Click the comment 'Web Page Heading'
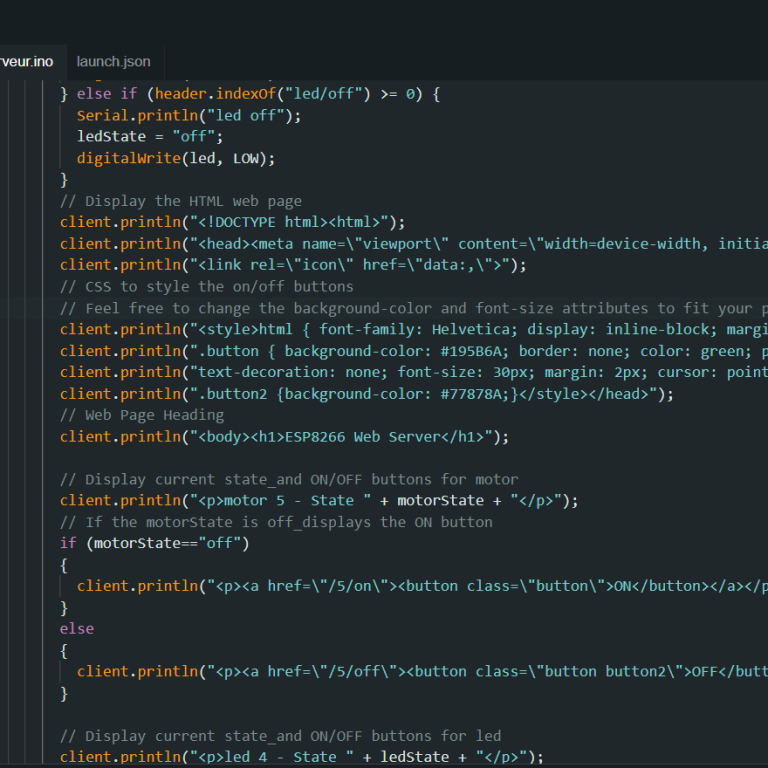Viewport: 768px width, 768px height. pyautogui.click(x=142, y=415)
